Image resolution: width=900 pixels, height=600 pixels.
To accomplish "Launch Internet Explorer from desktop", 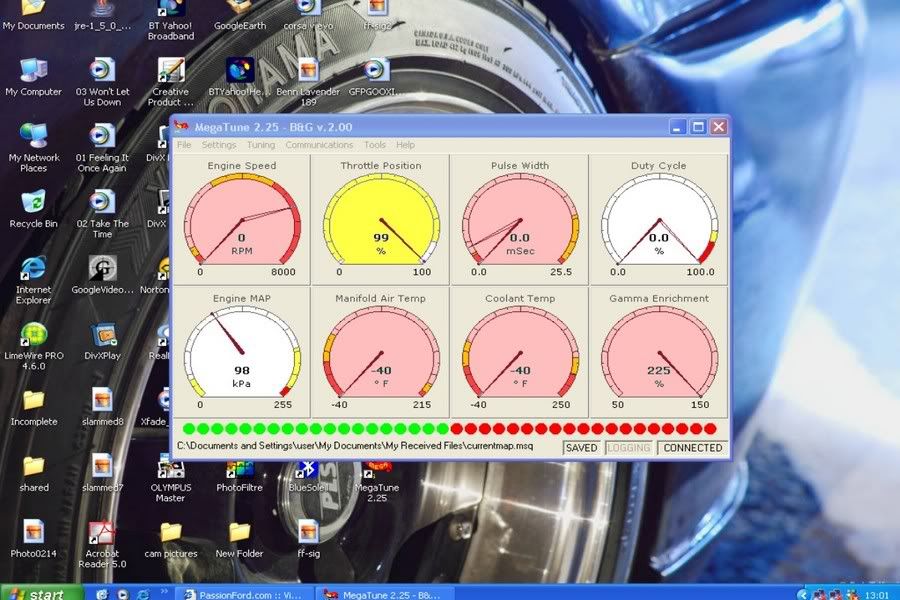I will (33, 280).
